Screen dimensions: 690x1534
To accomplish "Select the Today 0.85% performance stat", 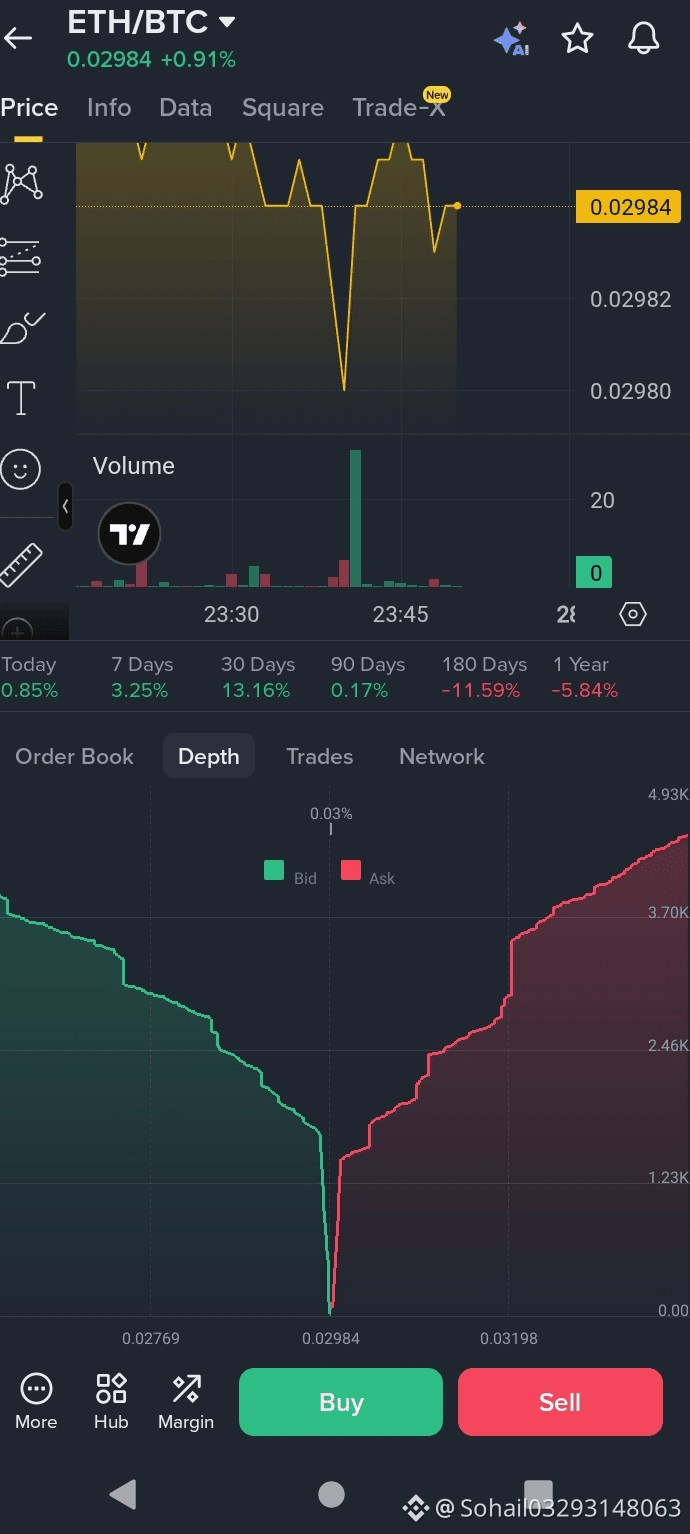I will pos(30,677).
